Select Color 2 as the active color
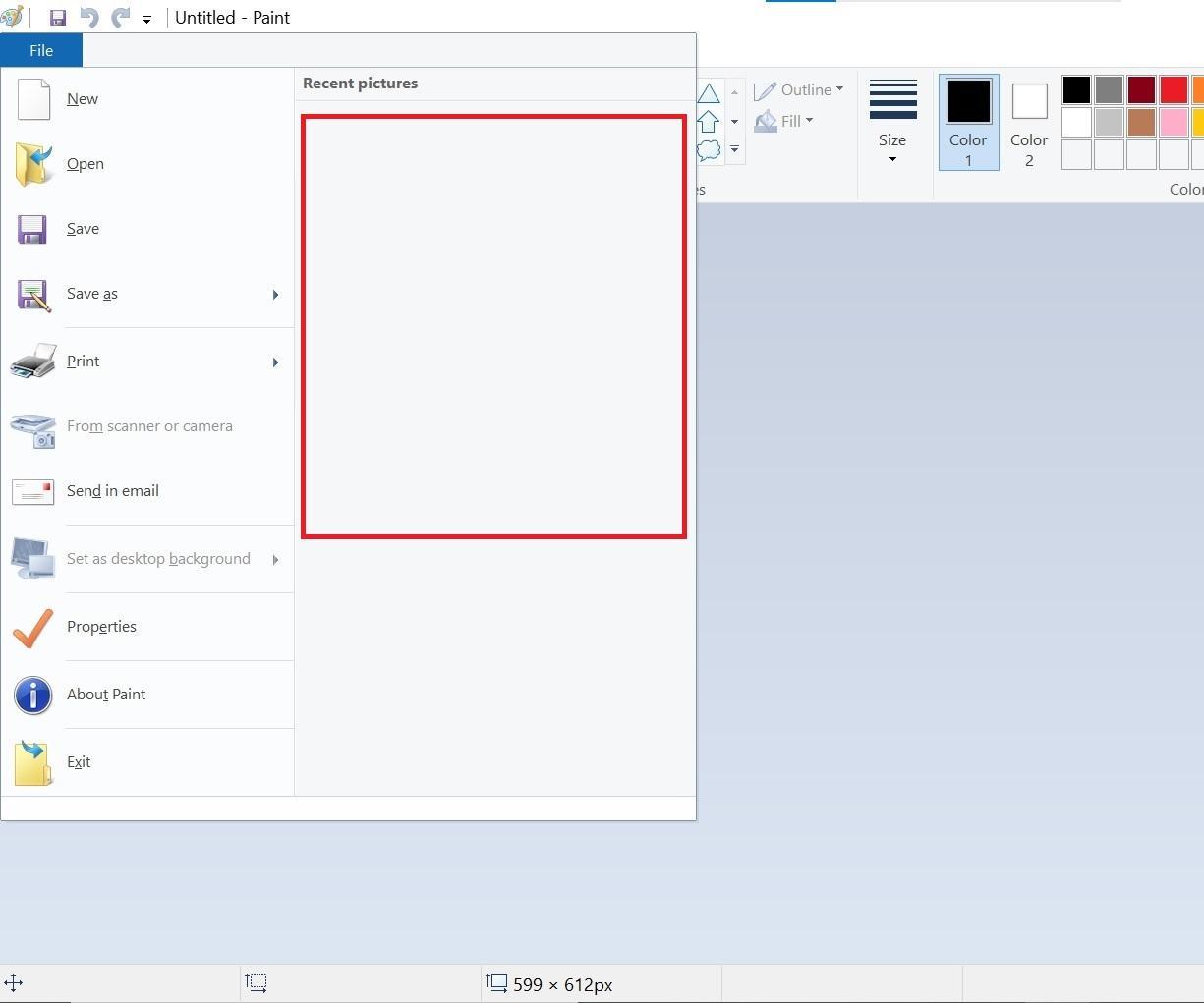Viewport: 1204px width, 1003px height. [1029, 120]
